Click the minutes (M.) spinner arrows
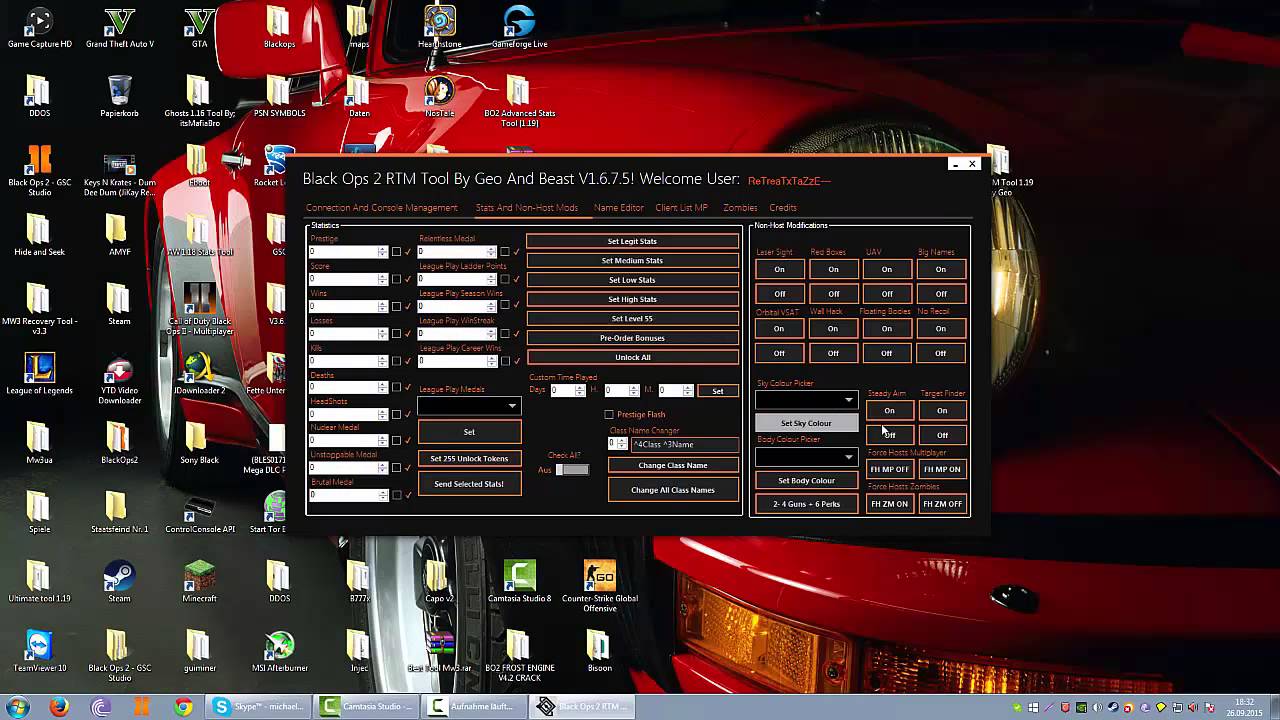The width and height of the screenshot is (1280, 720). tap(687, 391)
